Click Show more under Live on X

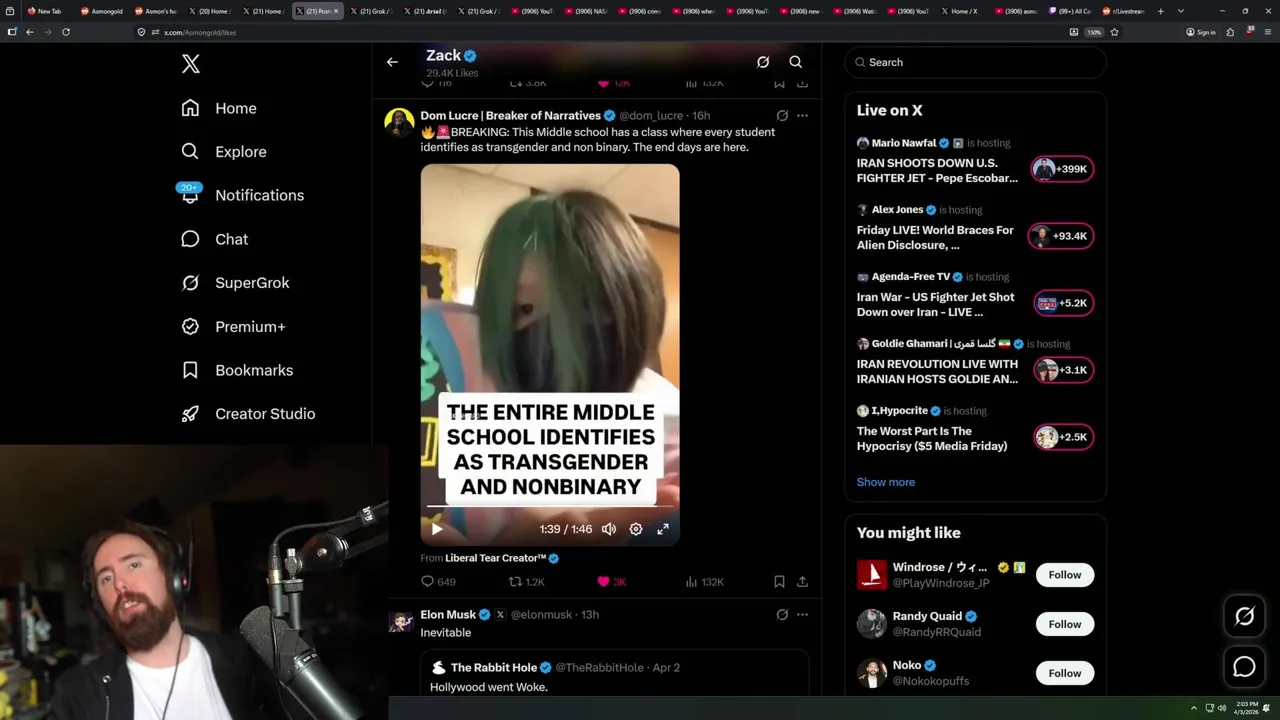[886, 482]
